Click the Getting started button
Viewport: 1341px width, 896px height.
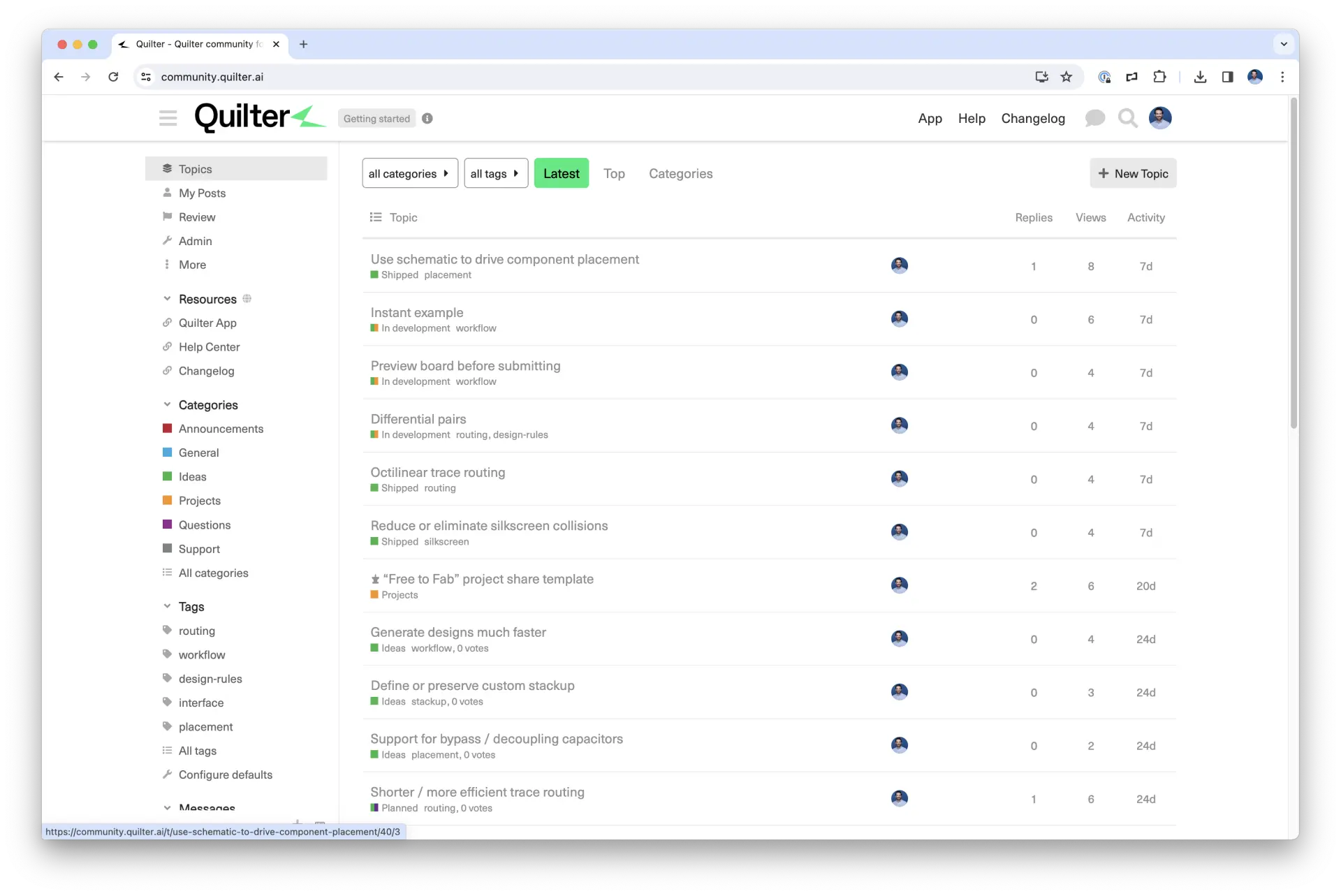point(376,119)
